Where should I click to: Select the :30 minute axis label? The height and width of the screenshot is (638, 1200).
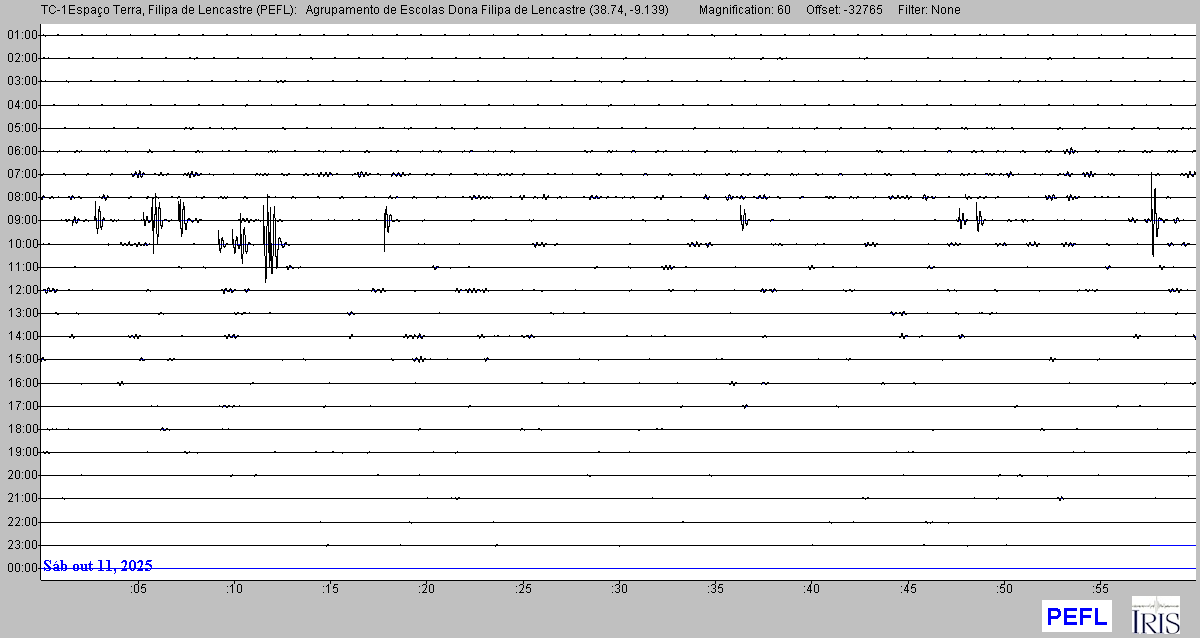[620, 589]
